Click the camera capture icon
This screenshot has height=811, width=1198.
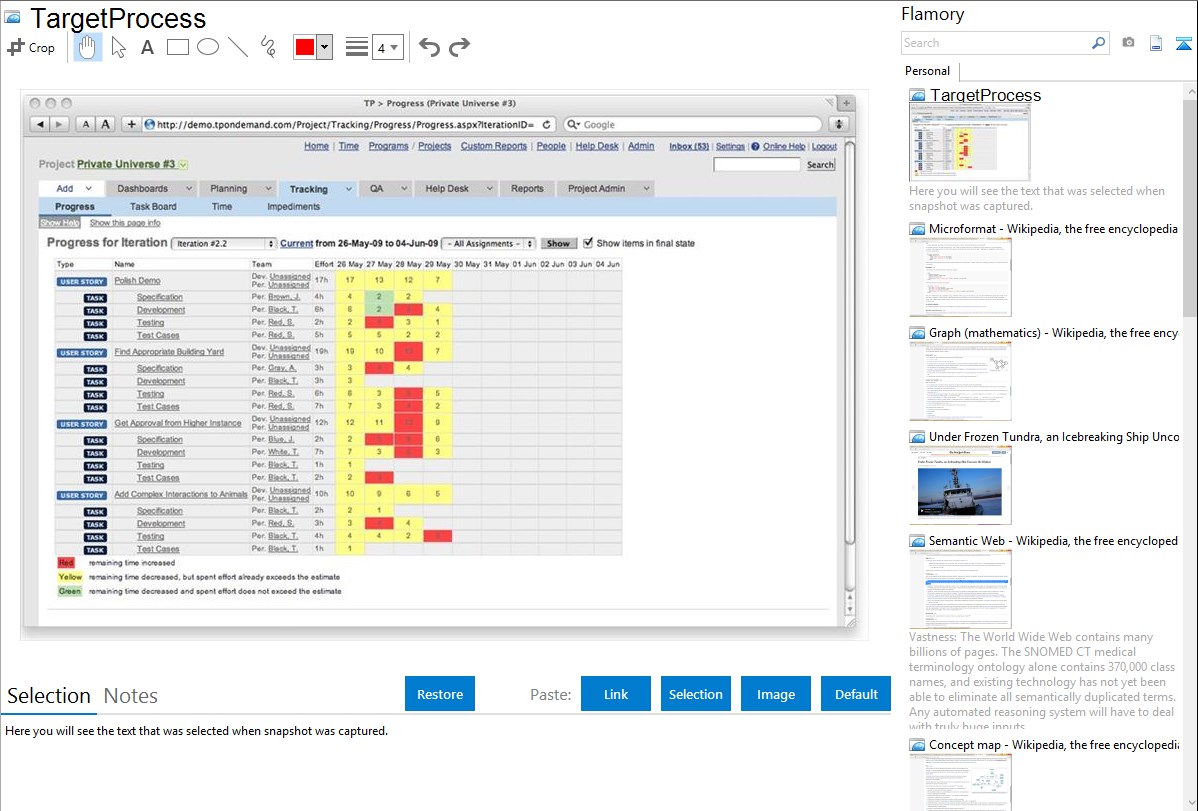click(x=1128, y=43)
